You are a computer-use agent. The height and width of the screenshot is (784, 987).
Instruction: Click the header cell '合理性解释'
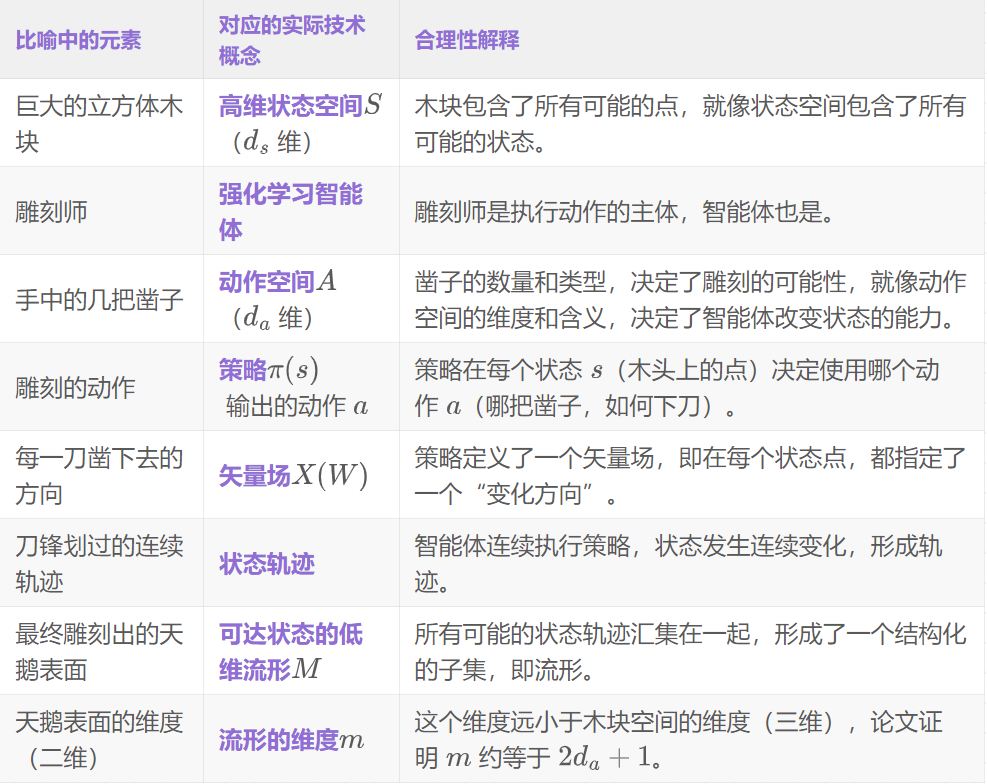click(x=692, y=39)
